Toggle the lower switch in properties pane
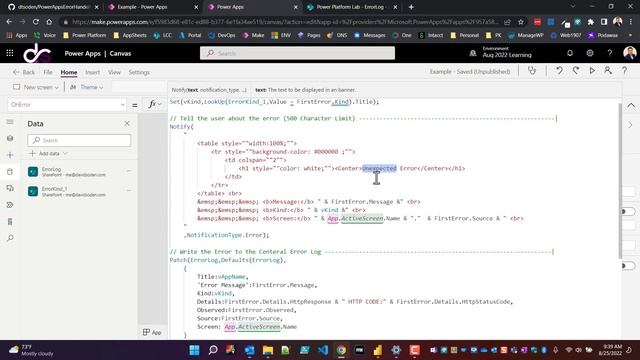This screenshot has height=360, width=640. pyautogui.click(x=628, y=266)
